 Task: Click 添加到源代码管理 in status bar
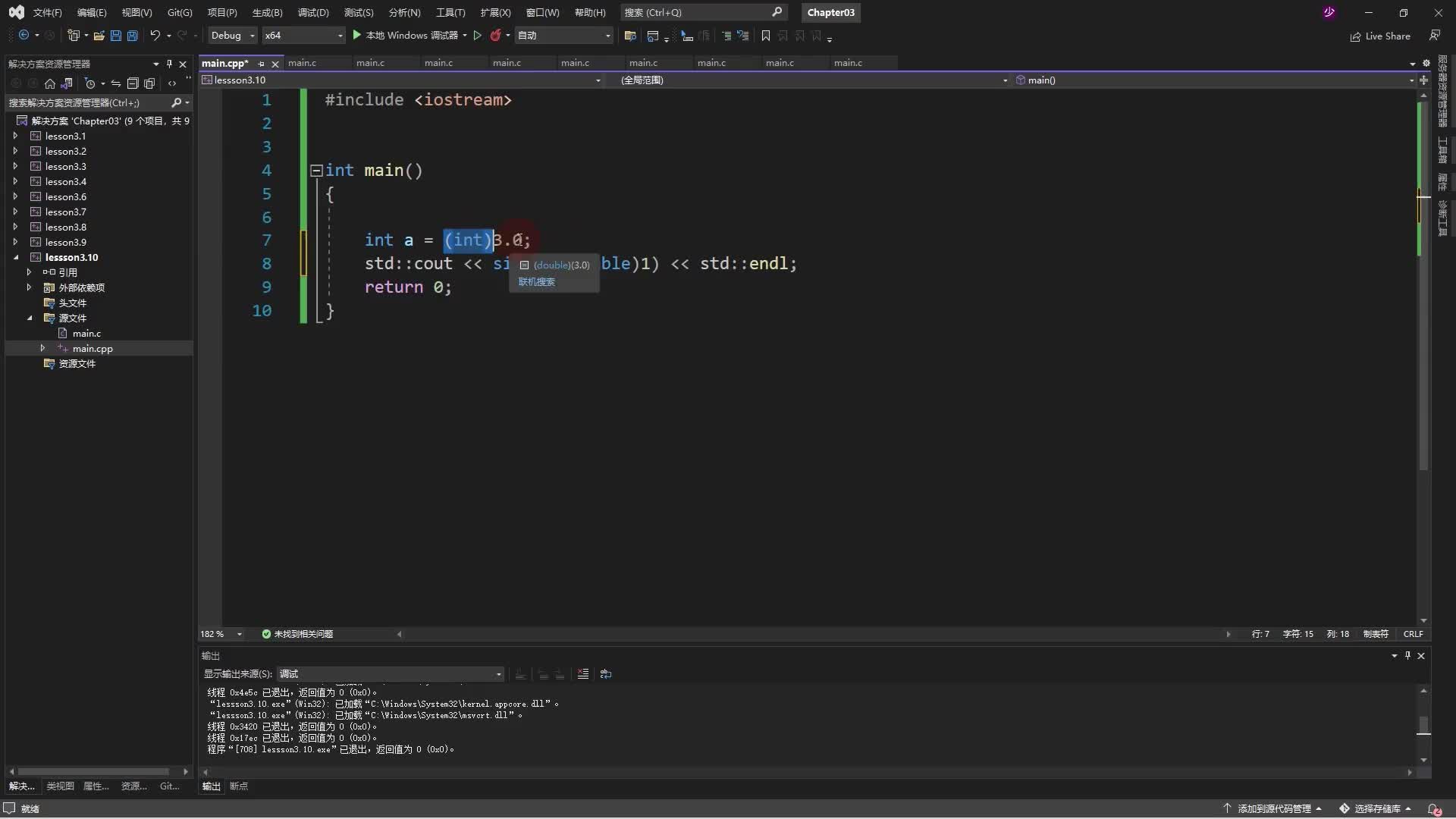click(1272, 809)
